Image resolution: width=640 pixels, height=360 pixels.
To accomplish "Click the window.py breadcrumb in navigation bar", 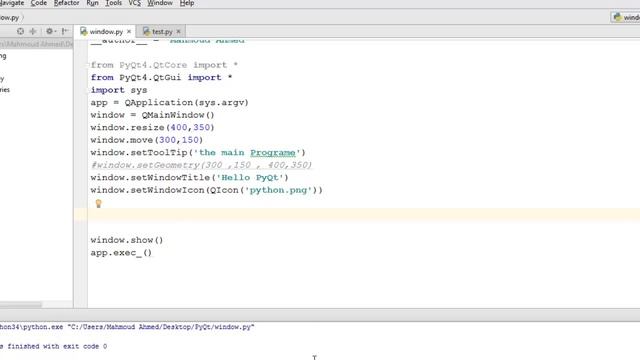I will (9, 18).
